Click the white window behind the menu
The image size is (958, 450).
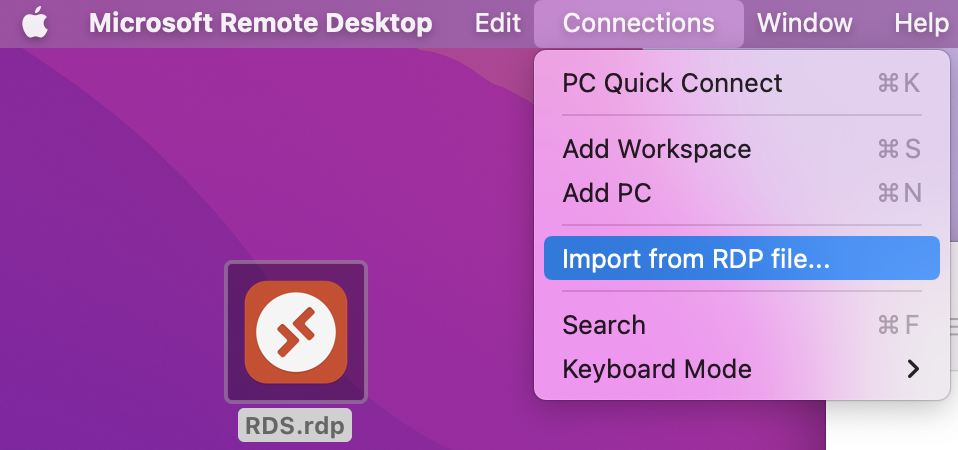tap(890, 427)
